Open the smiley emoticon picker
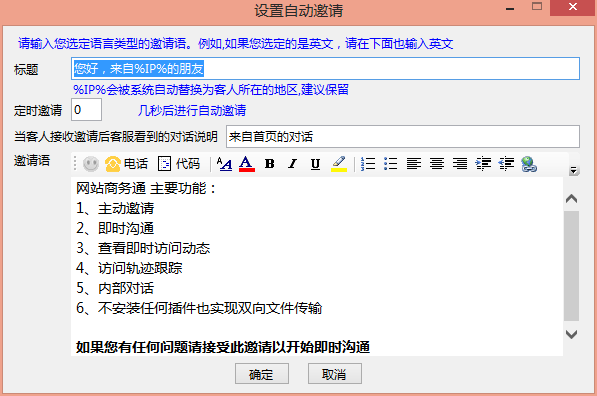Viewport: 597px width, 396px height. (x=91, y=164)
